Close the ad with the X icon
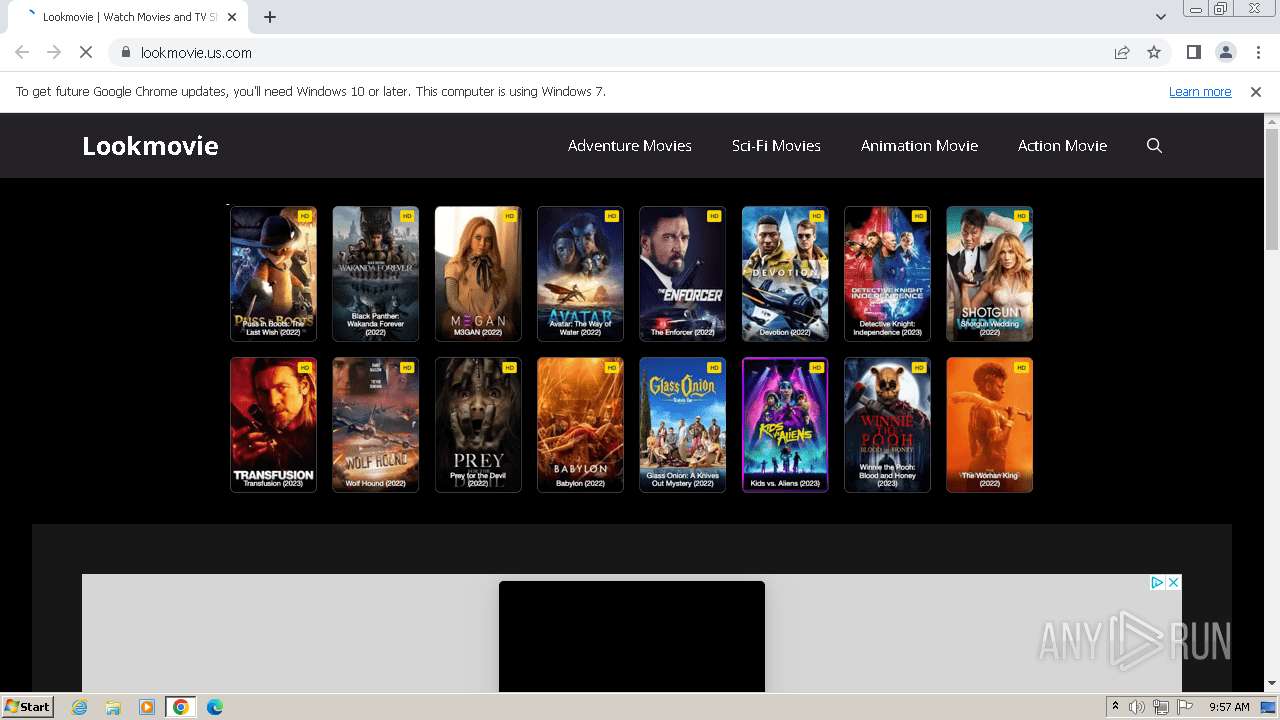Screen dimensions: 1280x720 1173,582
